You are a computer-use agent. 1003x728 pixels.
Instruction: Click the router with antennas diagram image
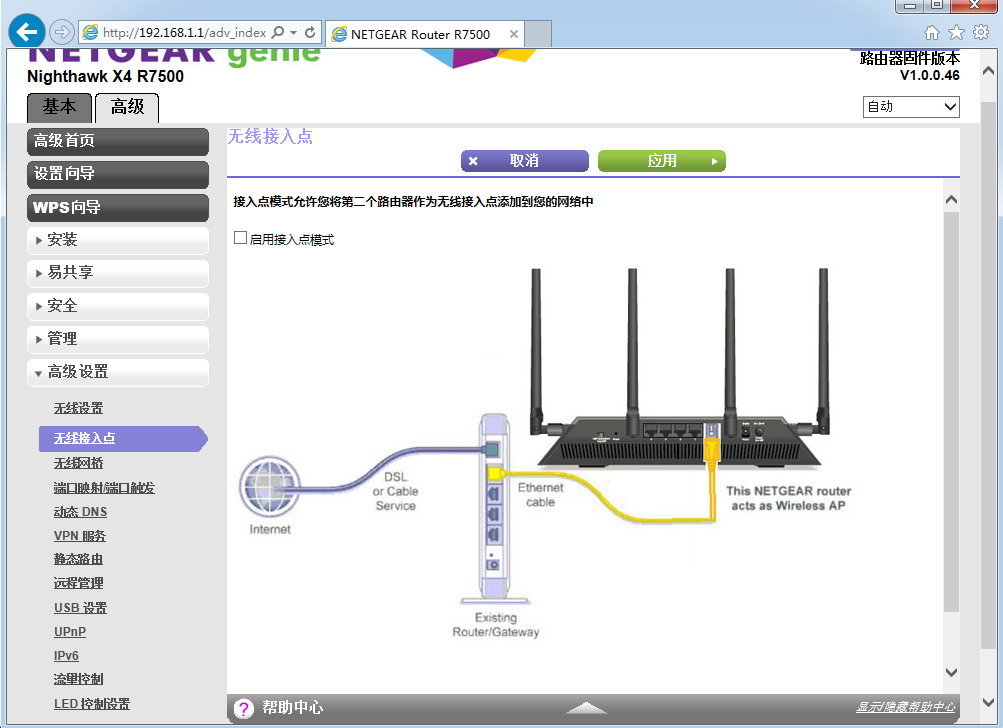point(679,369)
